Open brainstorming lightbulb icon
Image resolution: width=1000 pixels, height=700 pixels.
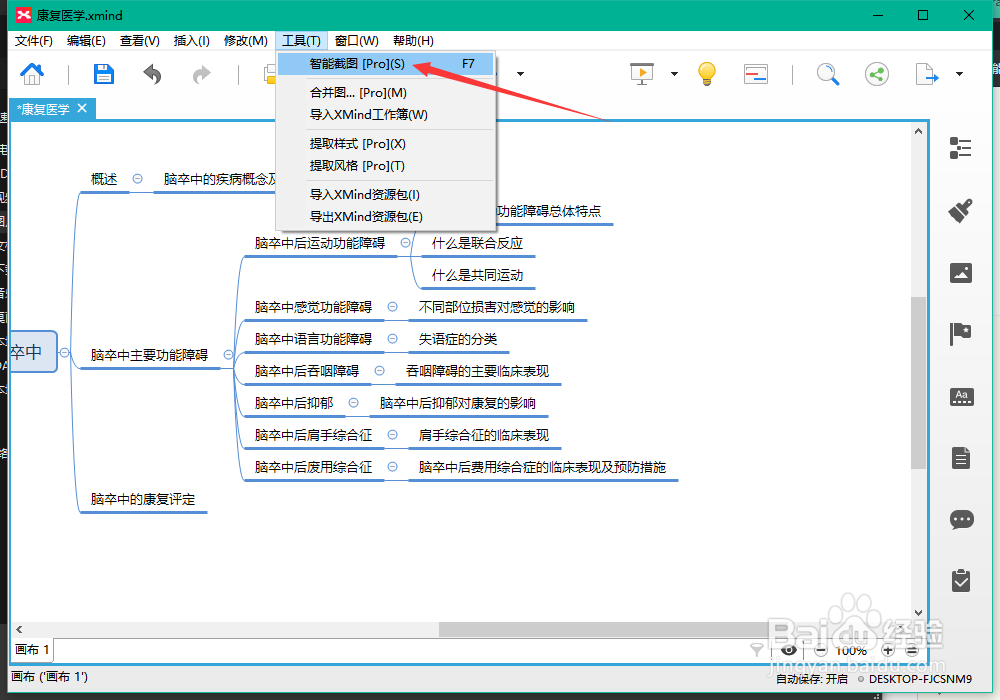707,74
